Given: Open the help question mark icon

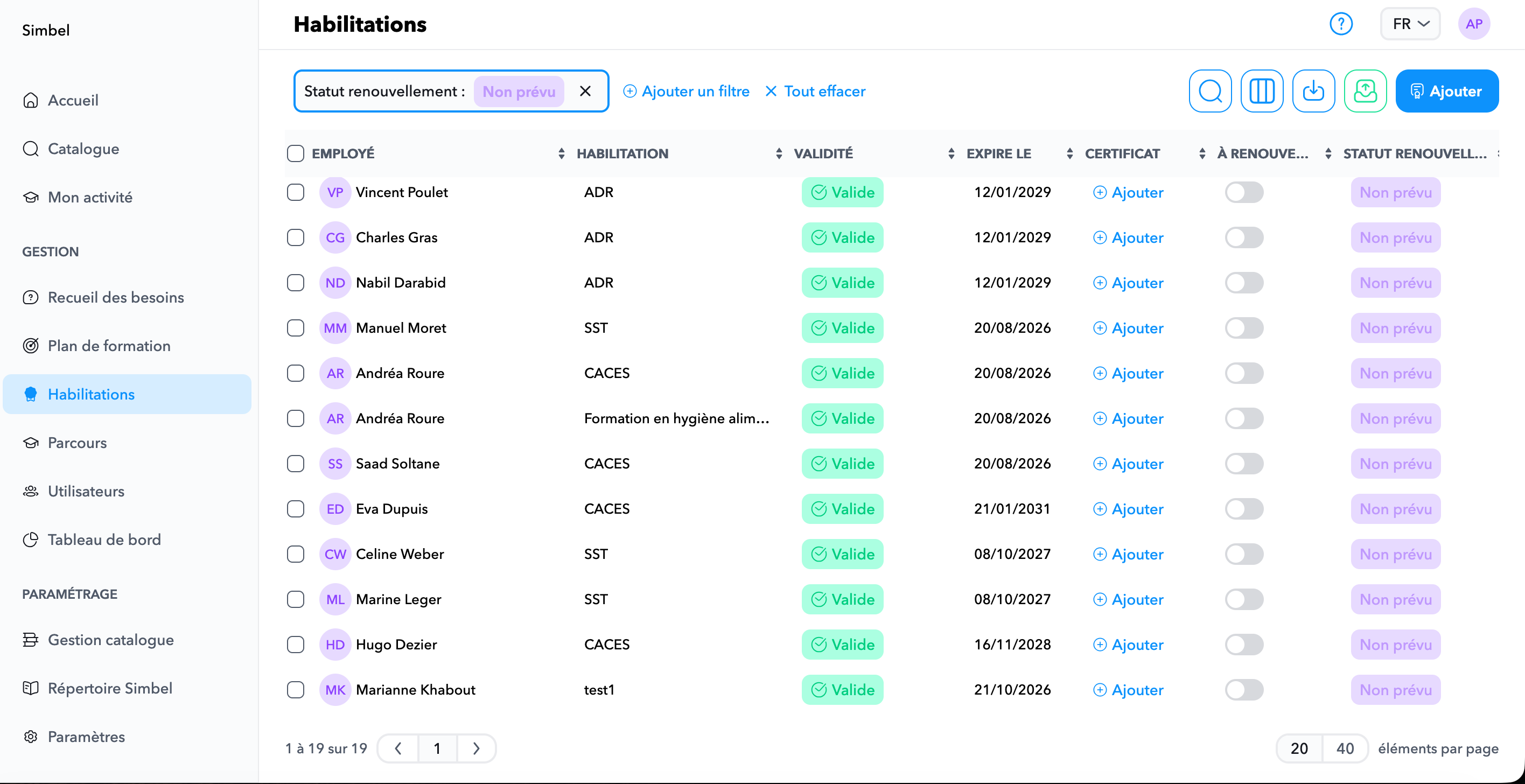Looking at the screenshot, I should point(1341,24).
